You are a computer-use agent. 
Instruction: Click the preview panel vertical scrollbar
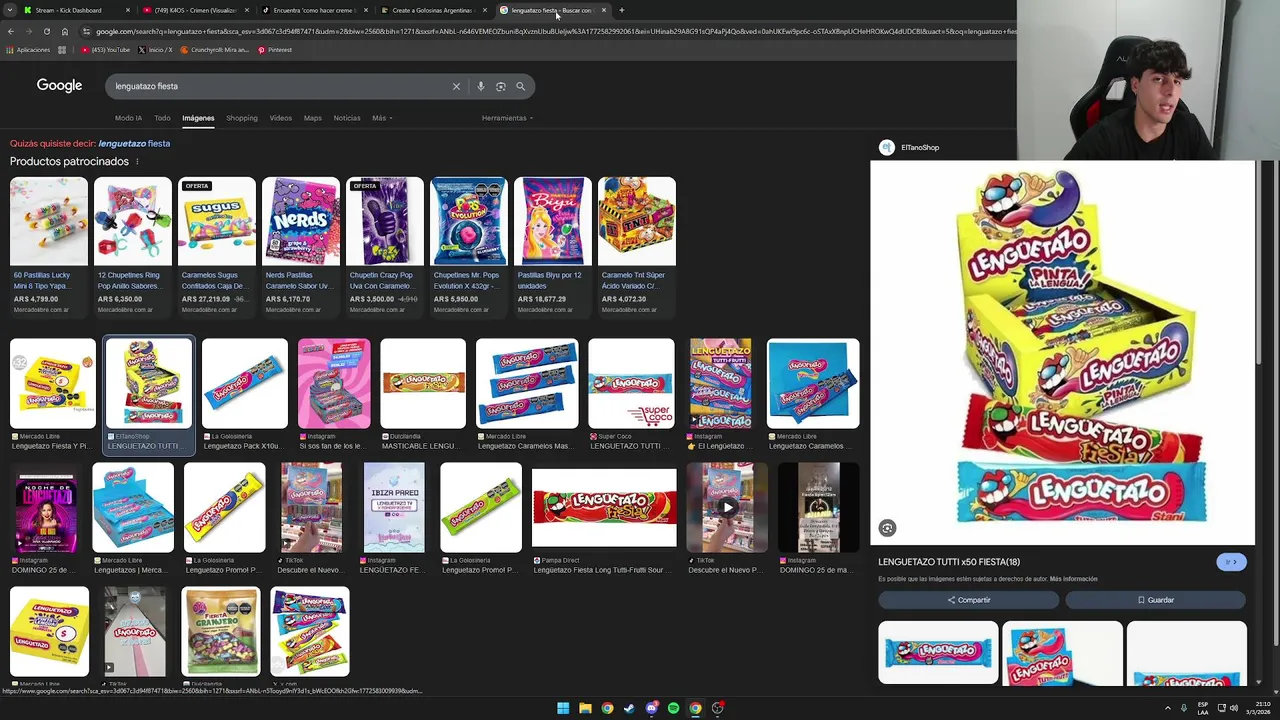tap(1259, 260)
